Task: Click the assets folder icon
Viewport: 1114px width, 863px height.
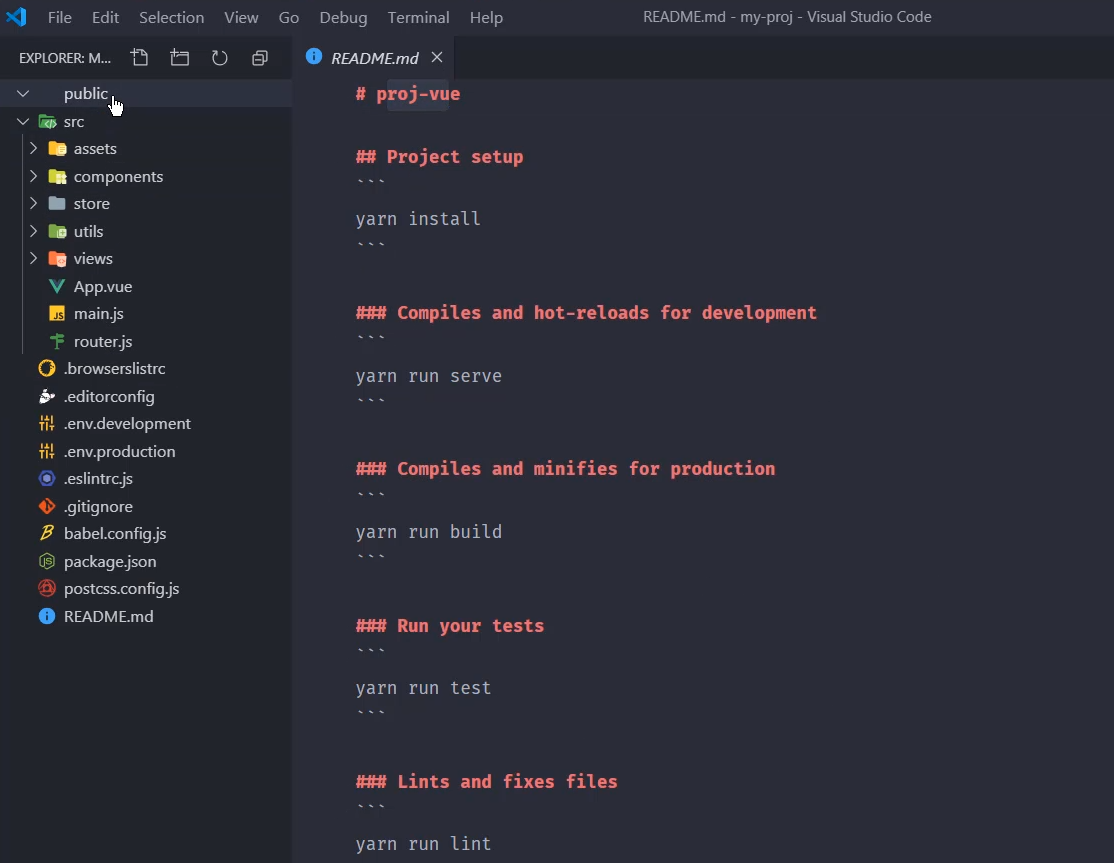Action: 58,148
